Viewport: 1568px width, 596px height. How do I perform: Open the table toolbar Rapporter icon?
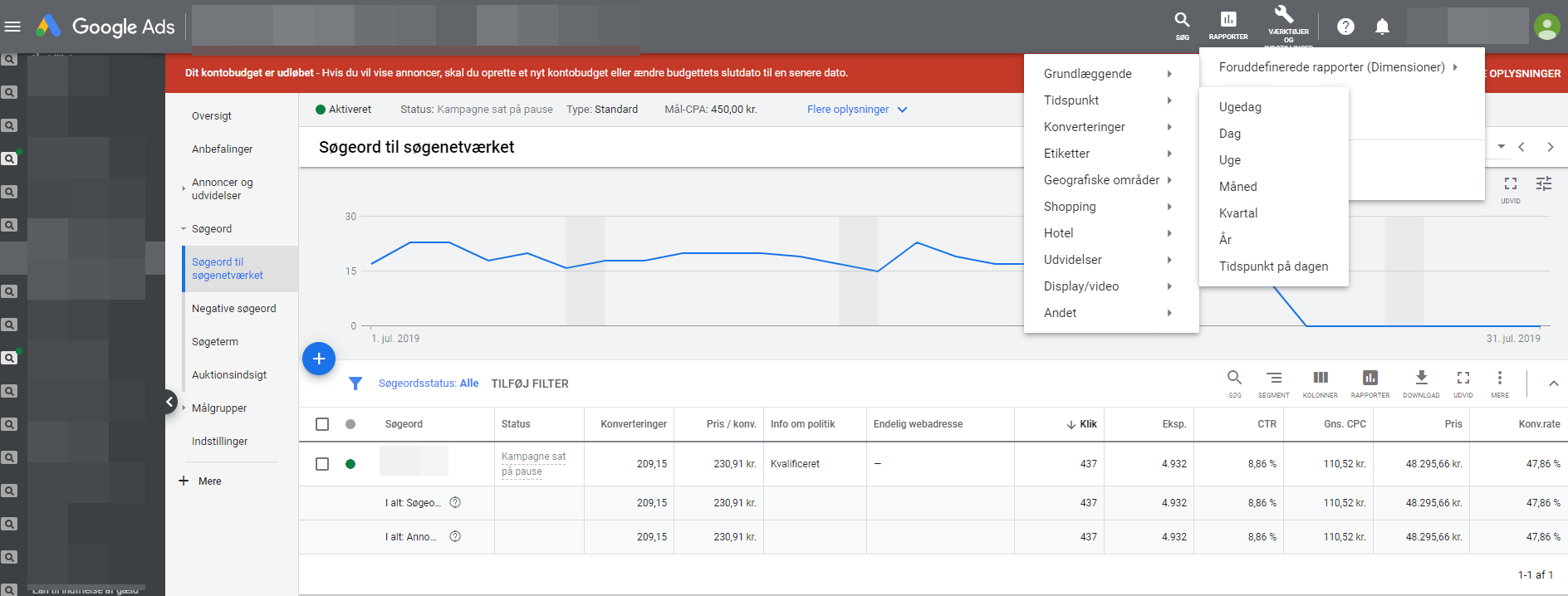(x=1370, y=383)
